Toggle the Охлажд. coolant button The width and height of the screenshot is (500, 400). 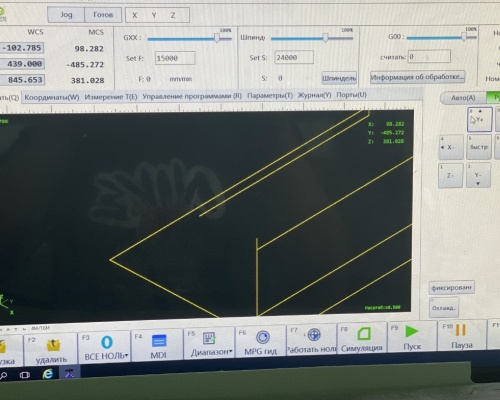(x=444, y=308)
